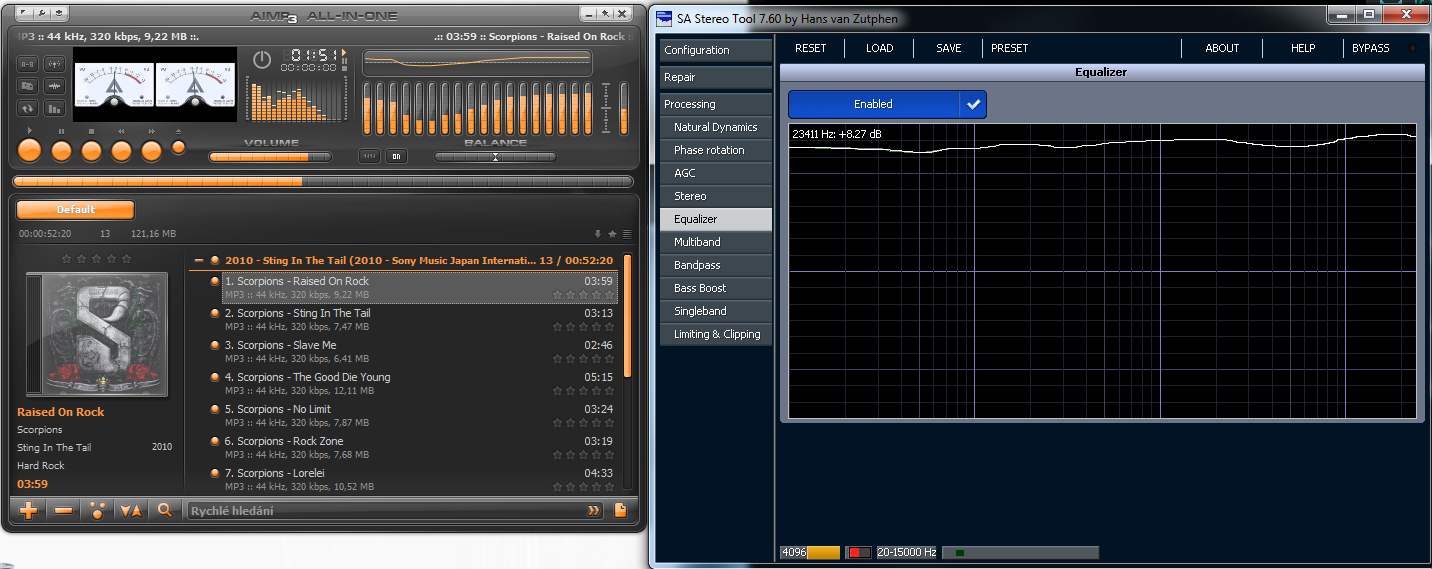Toggle AIMP equalizer with the On button

coord(396,156)
